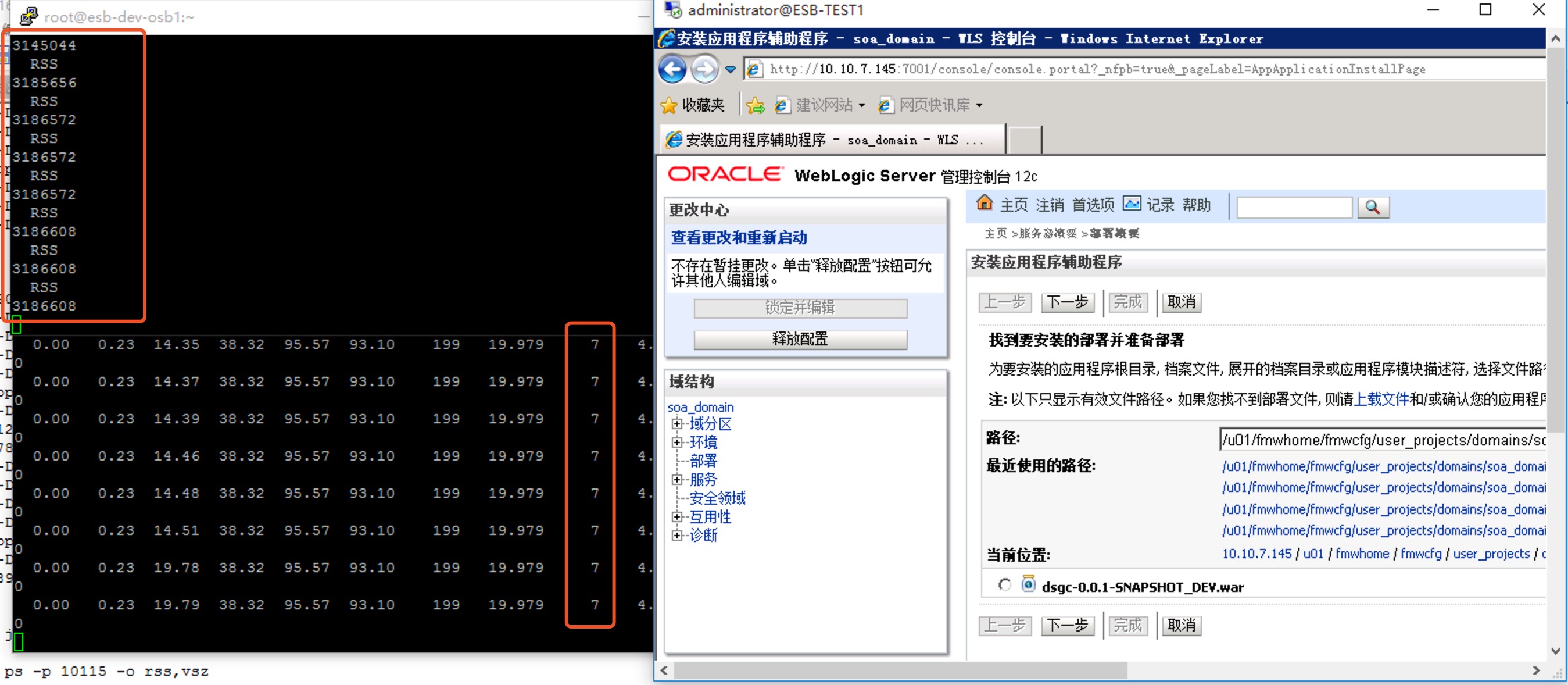Select the 安装应用程序辅助程序 browser tab
Screen dimensions: 1568x685
pos(833,140)
